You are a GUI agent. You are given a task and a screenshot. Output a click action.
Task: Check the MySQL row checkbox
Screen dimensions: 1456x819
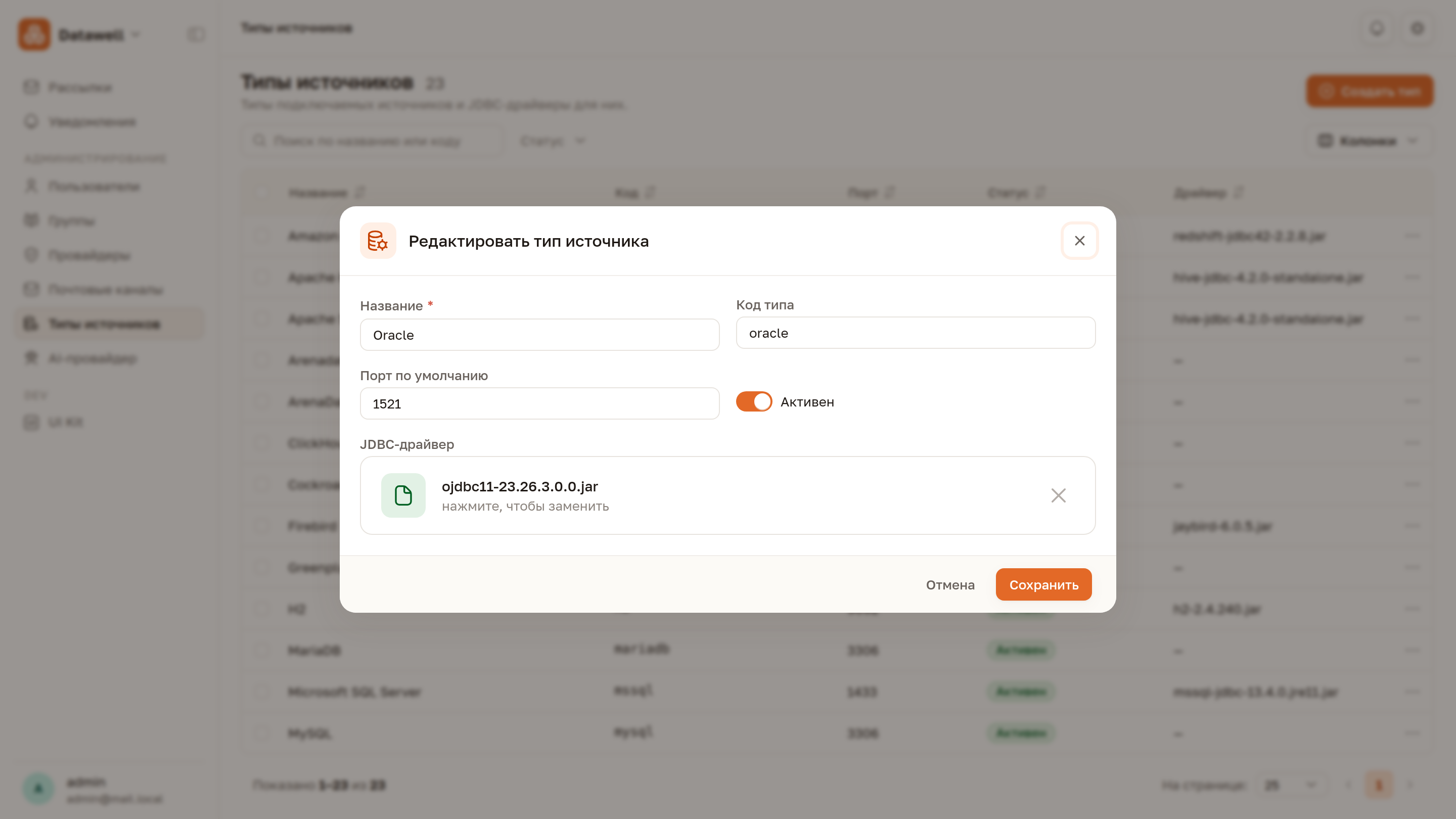tap(261, 734)
